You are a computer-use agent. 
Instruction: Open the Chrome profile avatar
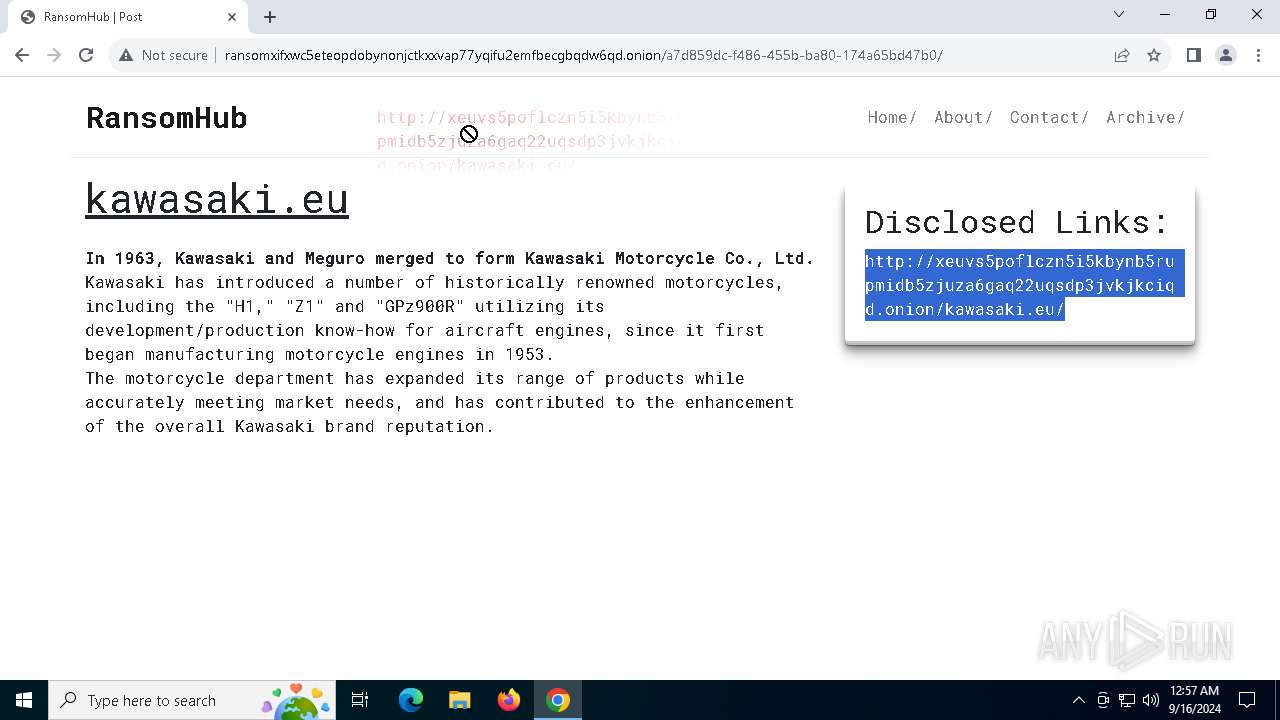1225,55
